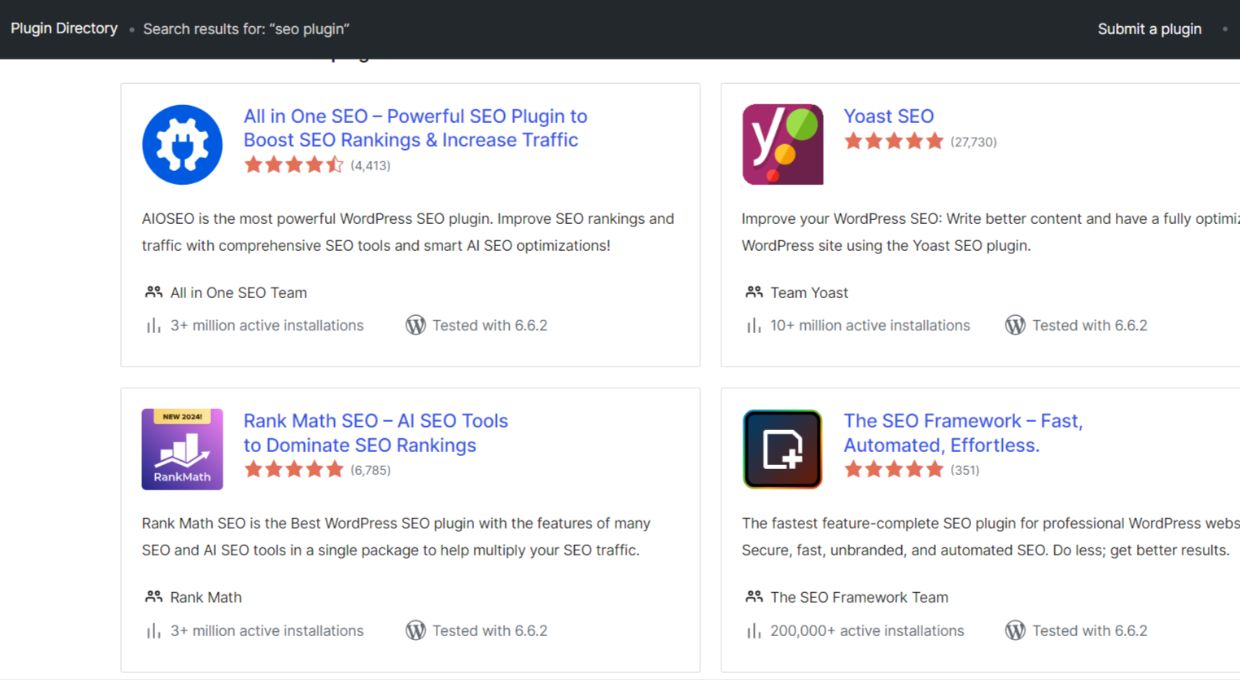The width and height of the screenshot is (1240, 680).
Task: Open the Rank Math SEO plugin title
Action: (x=375, y=433)
